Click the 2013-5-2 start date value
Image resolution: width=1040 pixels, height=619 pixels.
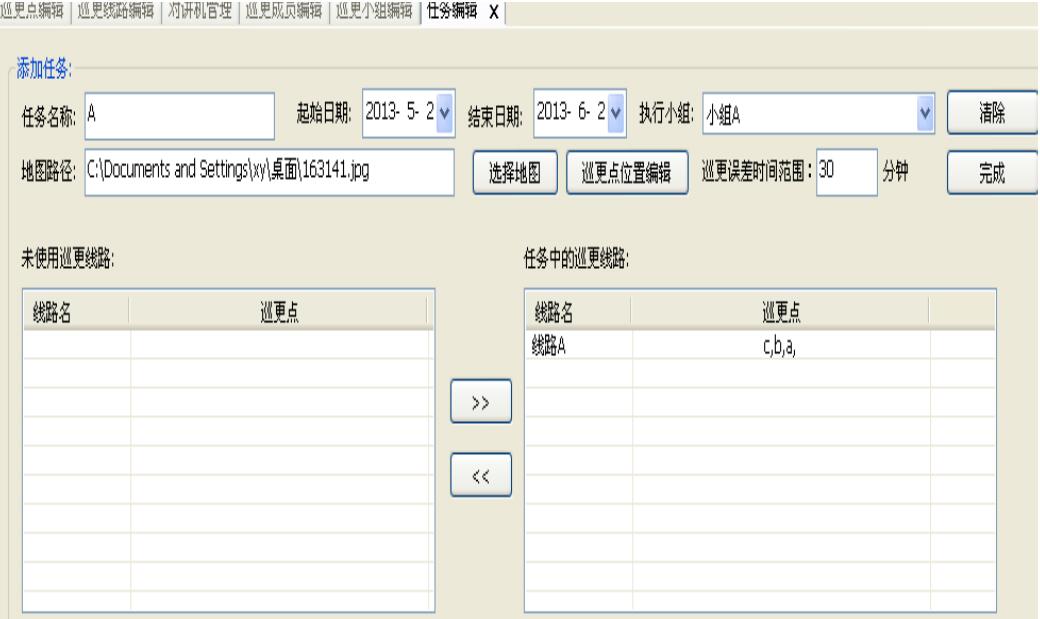[399, 112]
